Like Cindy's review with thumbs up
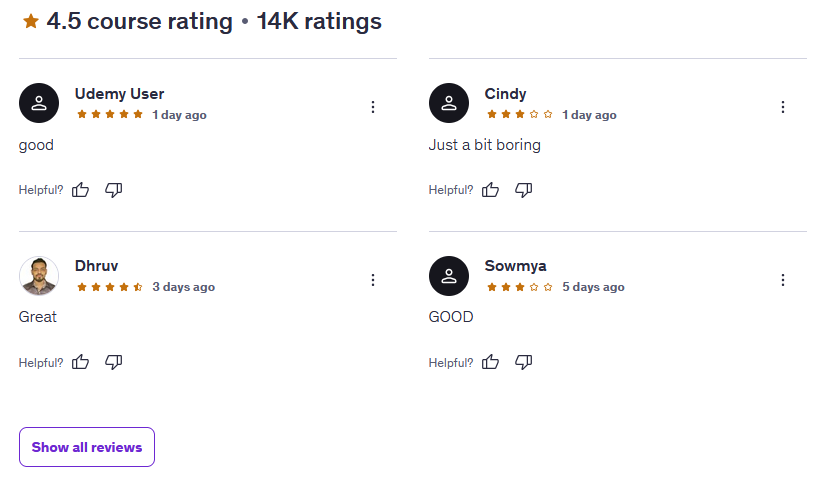This screenshot has height=480, width=820. pos(491,190)
